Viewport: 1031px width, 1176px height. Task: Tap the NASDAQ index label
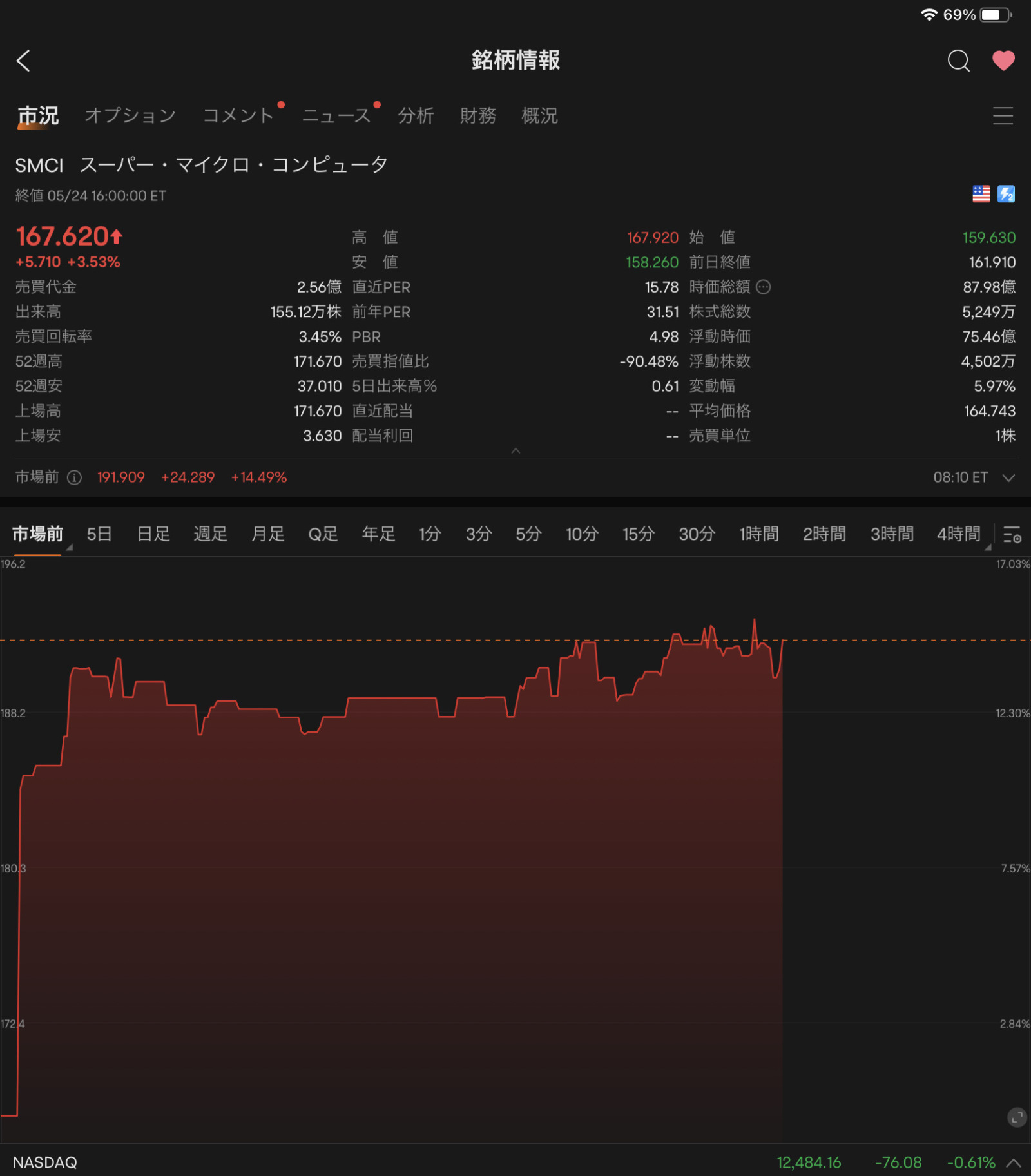[x=45, y=1162]
